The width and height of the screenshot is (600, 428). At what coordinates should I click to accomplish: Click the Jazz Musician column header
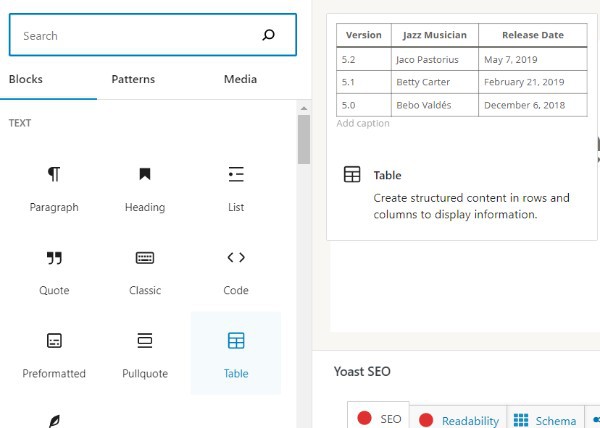click(x=435, y=35)
